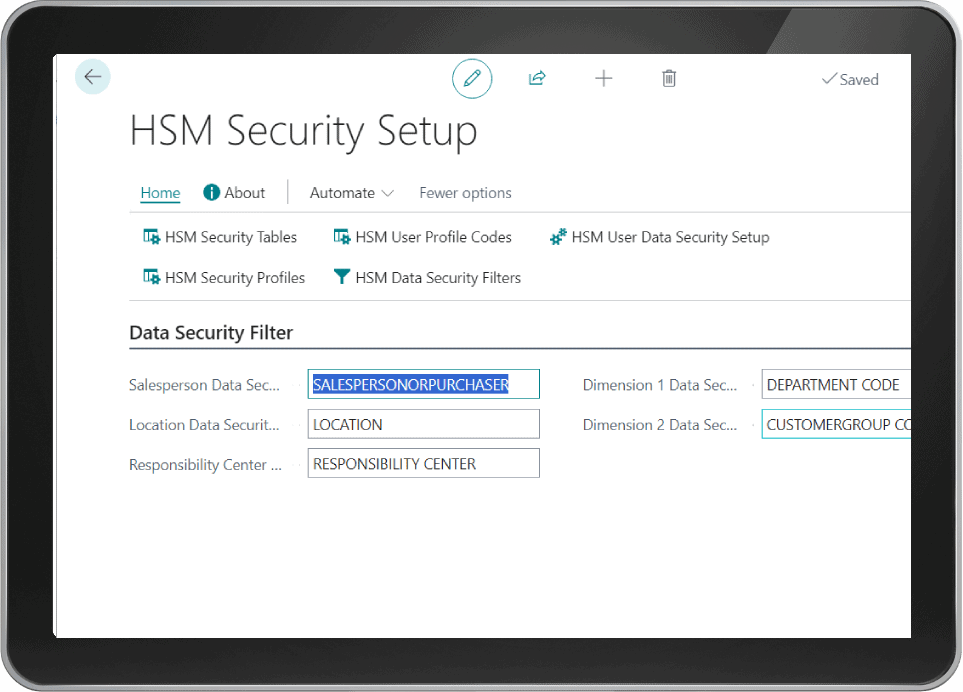Screen dimensions: 963x692
Task: Add a new record with plus icon
Action: [x=604, y=78]
